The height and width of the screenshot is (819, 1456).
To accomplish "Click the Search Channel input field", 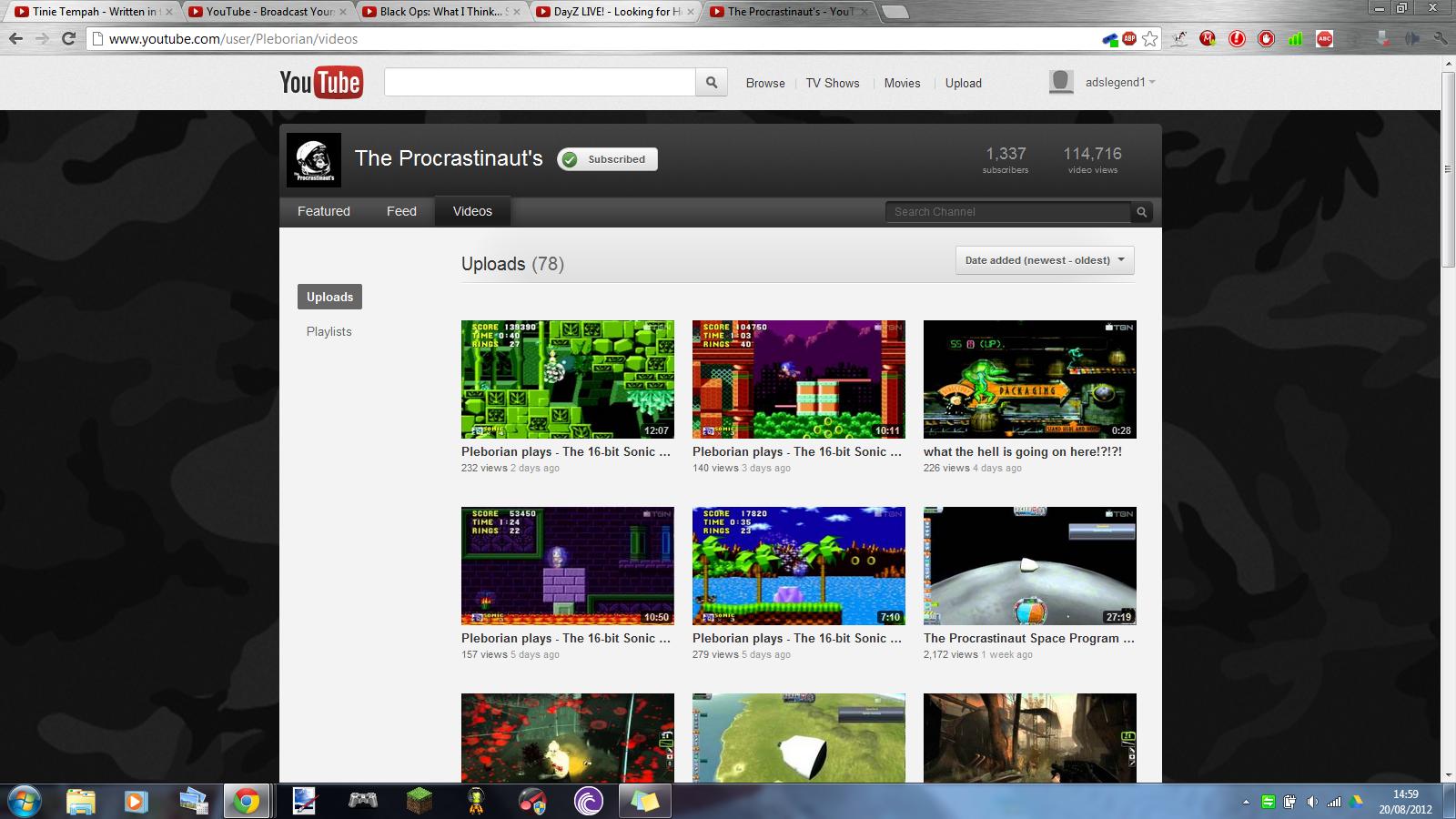I will point(1008,212).
